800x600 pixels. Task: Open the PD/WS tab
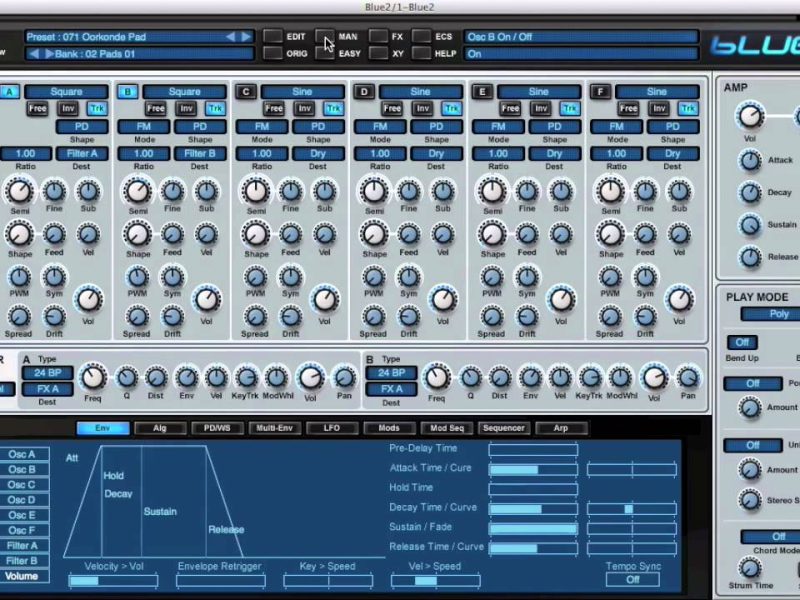(x=217, y=428)
